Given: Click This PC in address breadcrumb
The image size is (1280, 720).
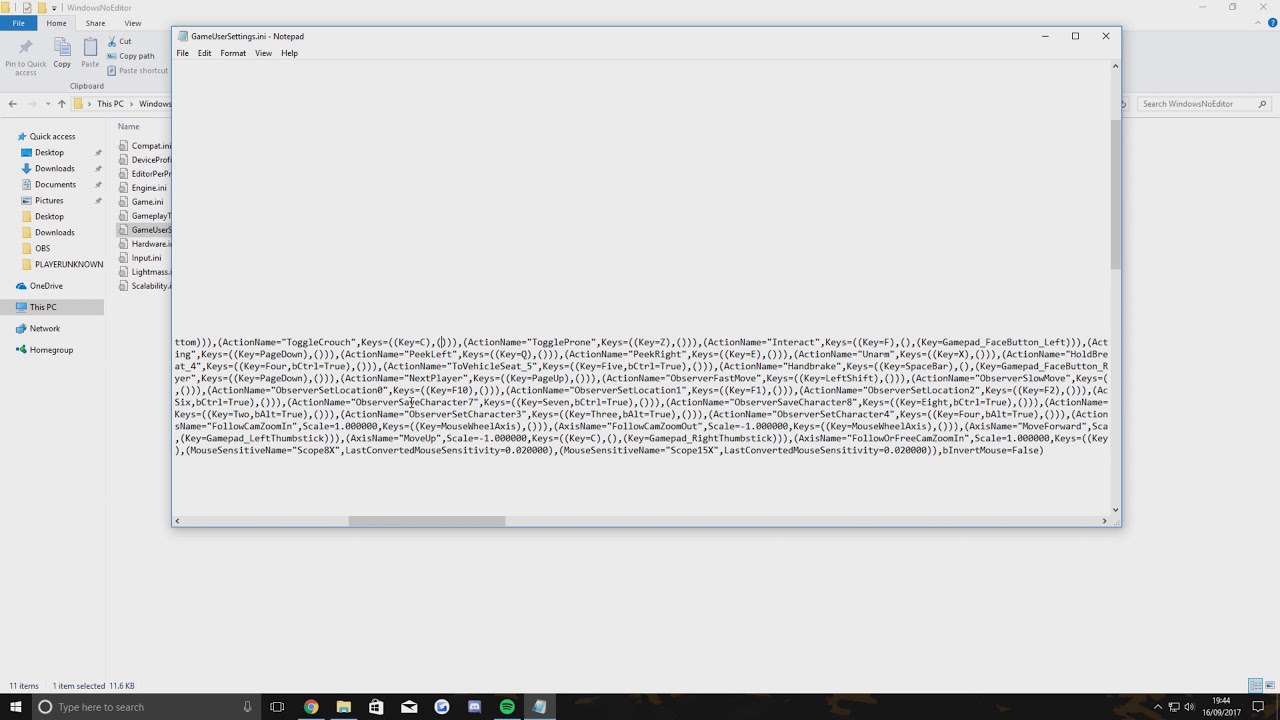Looking at the screenshot, I should tap(110, 104).
